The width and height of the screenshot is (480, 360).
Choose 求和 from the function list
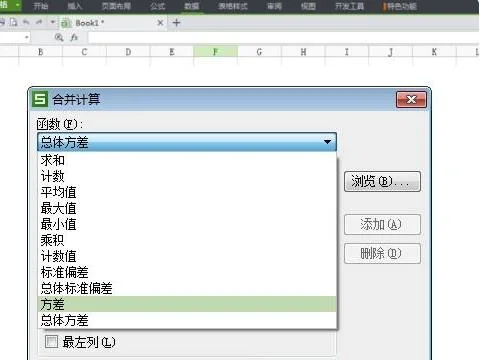(187, 160)
